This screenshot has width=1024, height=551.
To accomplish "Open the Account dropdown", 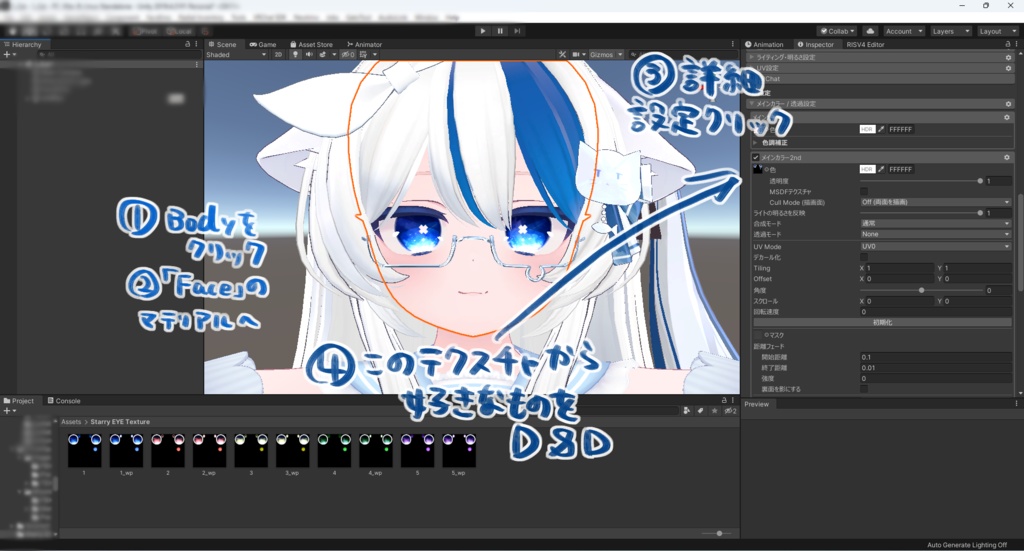I will [904, 31].
